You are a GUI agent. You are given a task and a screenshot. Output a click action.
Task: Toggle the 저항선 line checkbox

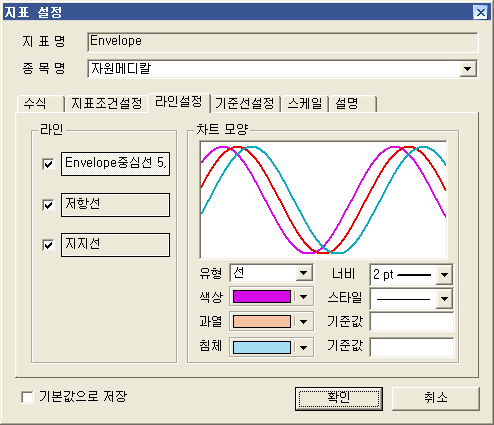(48, 205)
